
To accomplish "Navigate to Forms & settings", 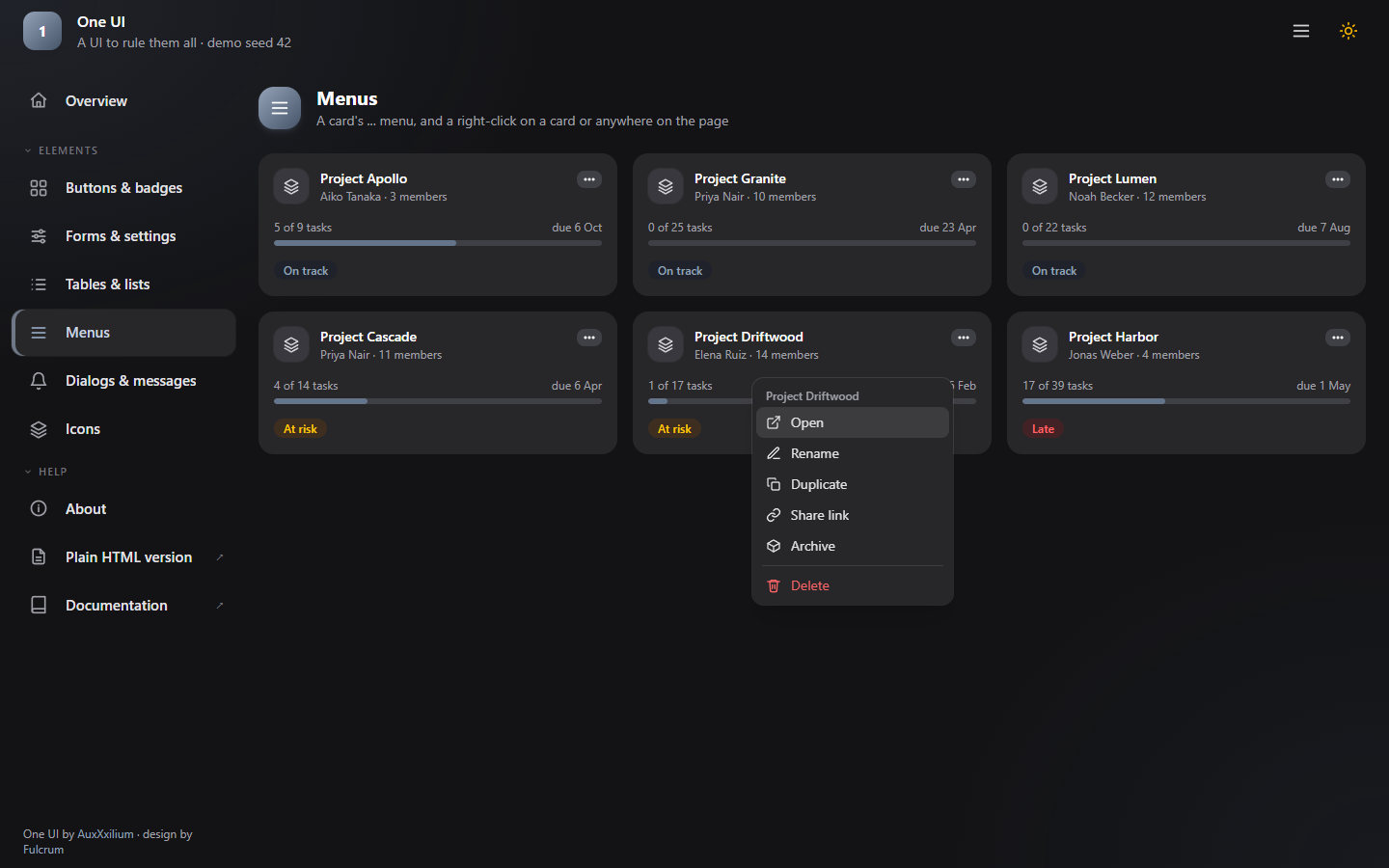I will (x=123, y=236).
